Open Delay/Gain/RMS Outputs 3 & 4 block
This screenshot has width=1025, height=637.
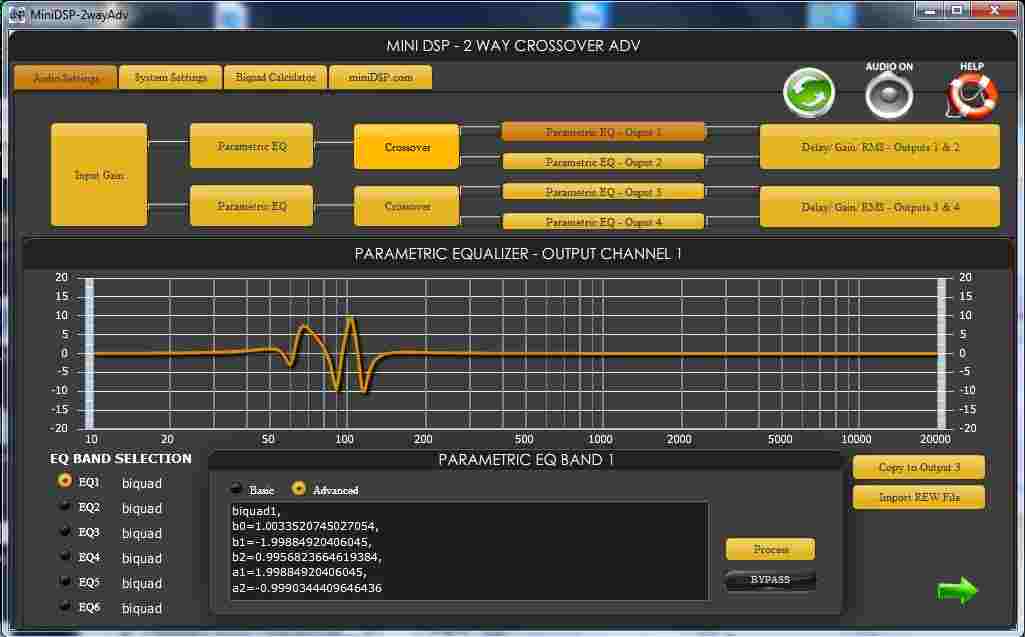[880, 207]
